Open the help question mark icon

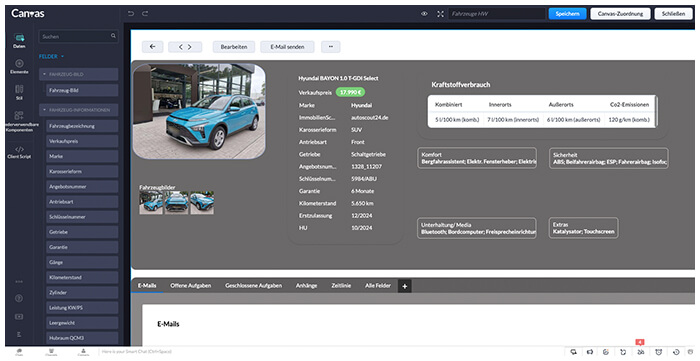(19, 298)
